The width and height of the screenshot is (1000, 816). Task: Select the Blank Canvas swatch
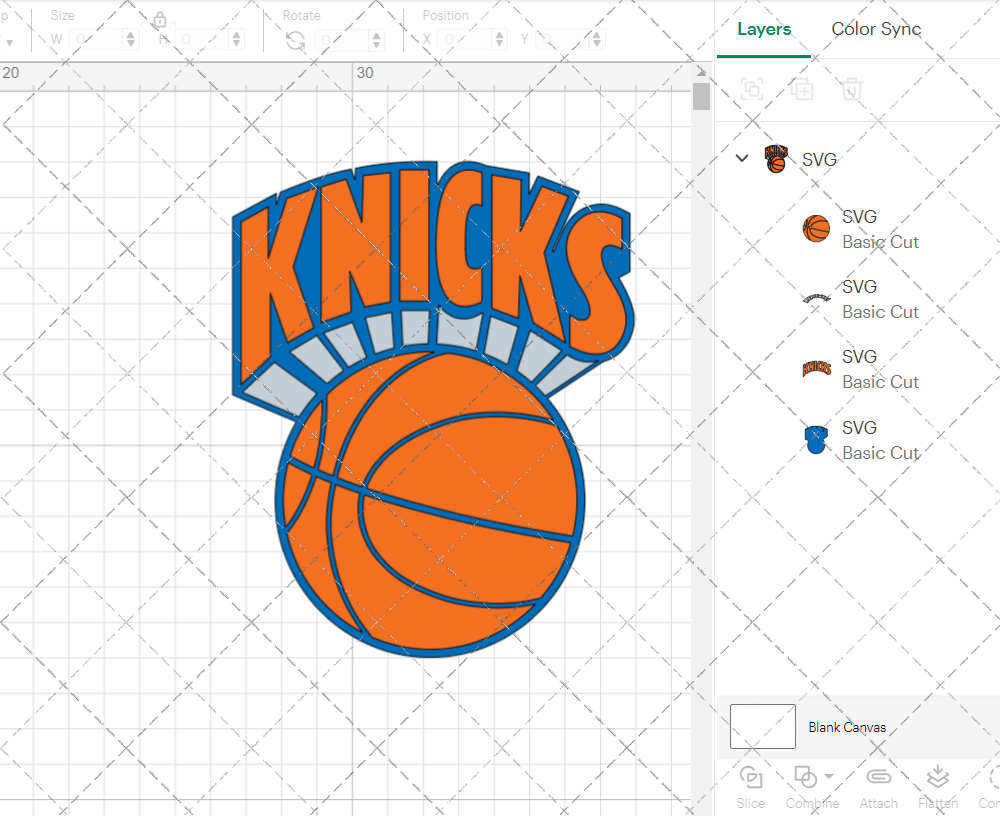[x=763, y=726]
